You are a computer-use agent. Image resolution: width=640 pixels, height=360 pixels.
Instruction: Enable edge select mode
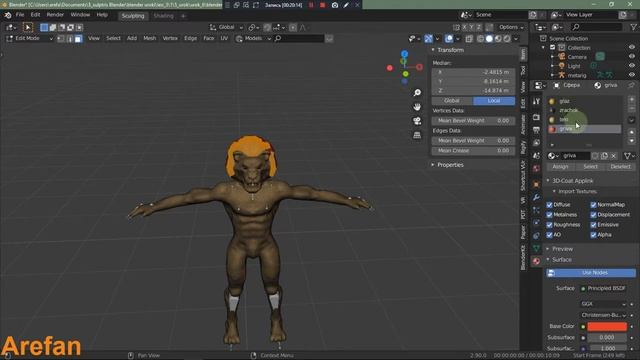coord(69,38)
